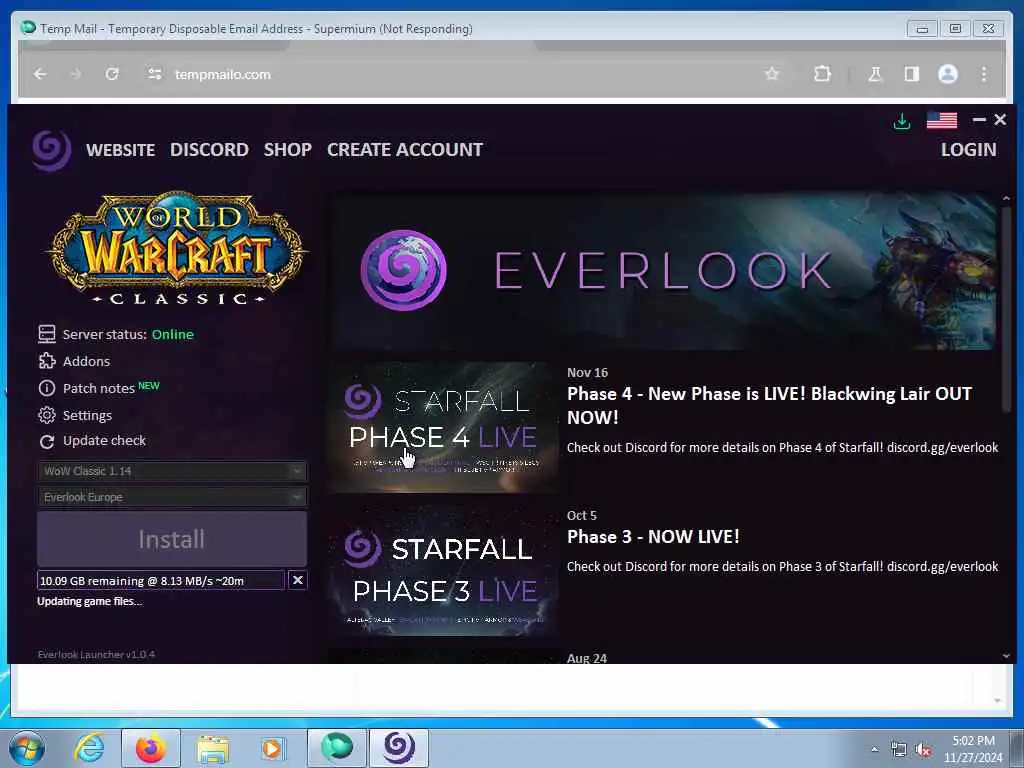The width and height of the screenshot is (1024, 768).
Task: Click site info icon beside tempmailo.com
Action: (x=155, y=74)
